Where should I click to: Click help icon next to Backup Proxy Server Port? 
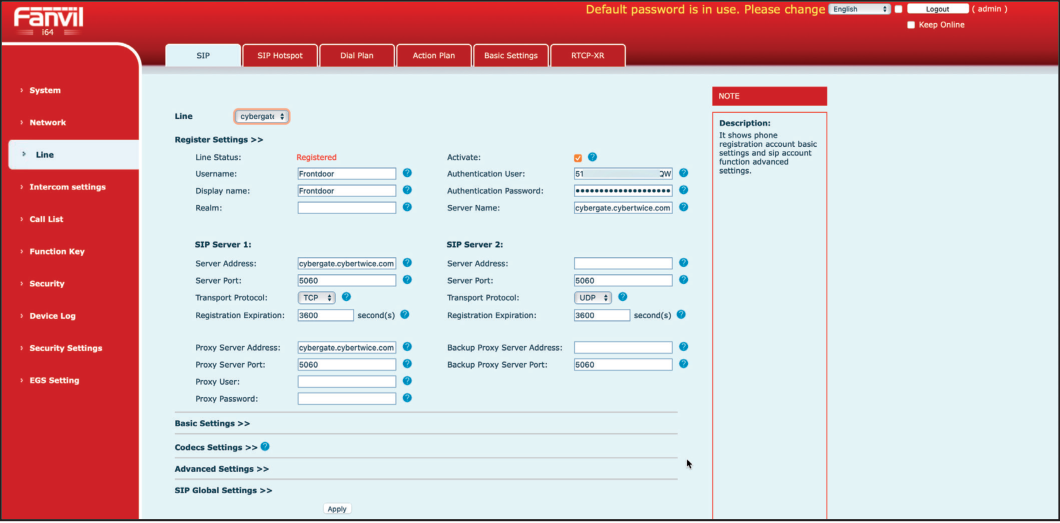(x=684, y=364)
